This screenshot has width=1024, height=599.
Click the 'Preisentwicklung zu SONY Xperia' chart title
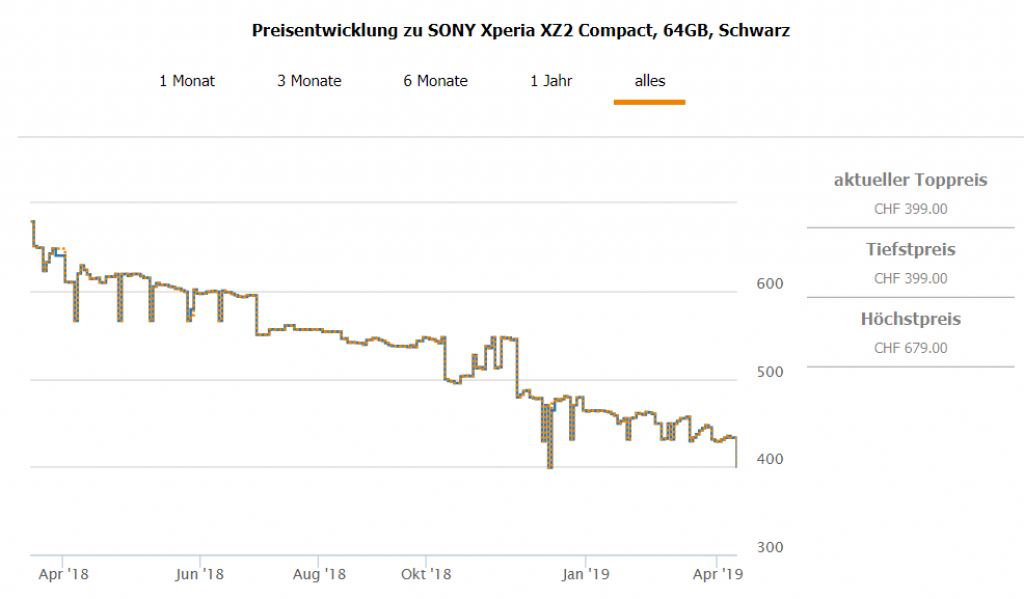tap(520, 31)
